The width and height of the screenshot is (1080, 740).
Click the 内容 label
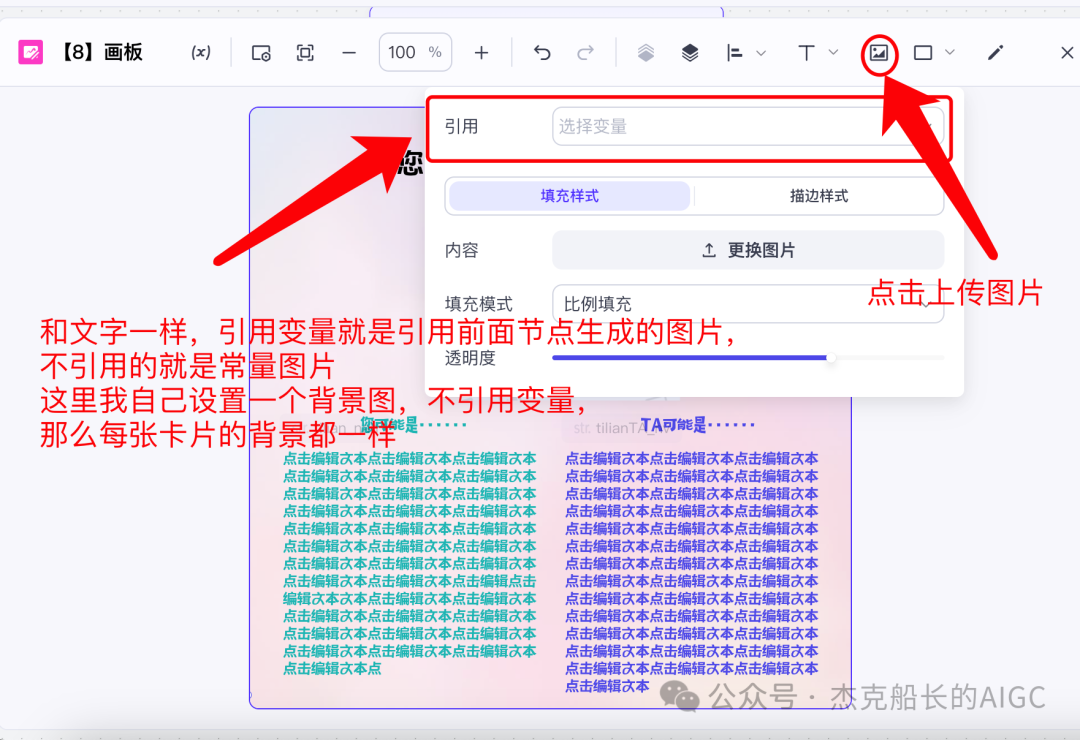click(461, 250)
